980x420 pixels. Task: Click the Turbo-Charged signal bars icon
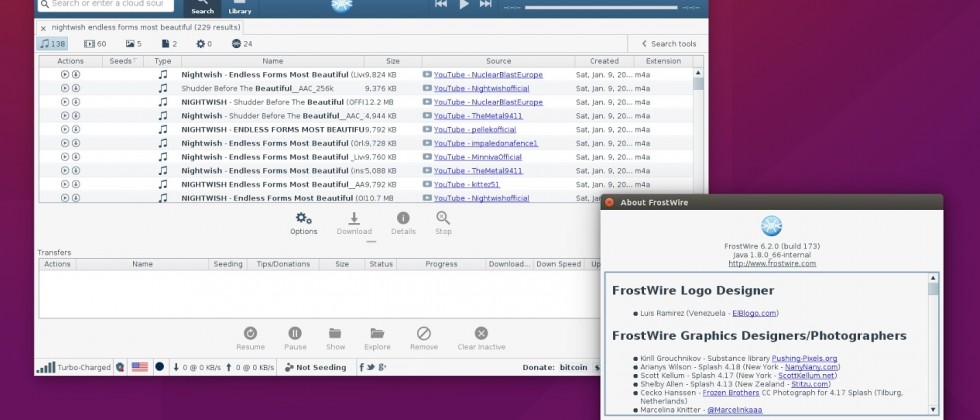(x=46, y=367)
